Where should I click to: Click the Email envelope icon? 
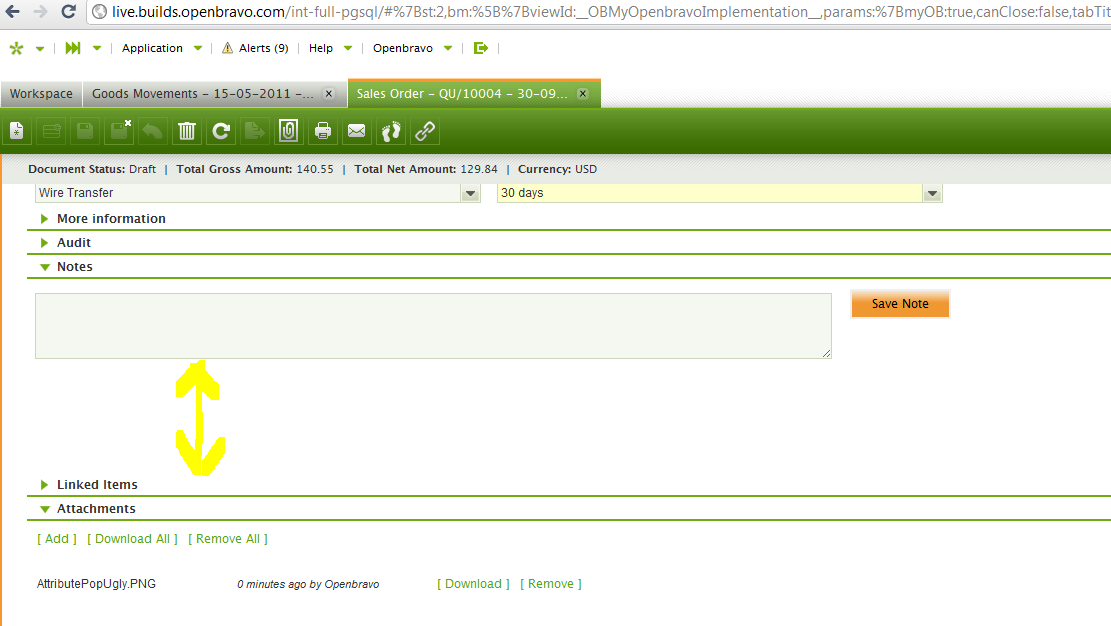[x=357, y=131]
